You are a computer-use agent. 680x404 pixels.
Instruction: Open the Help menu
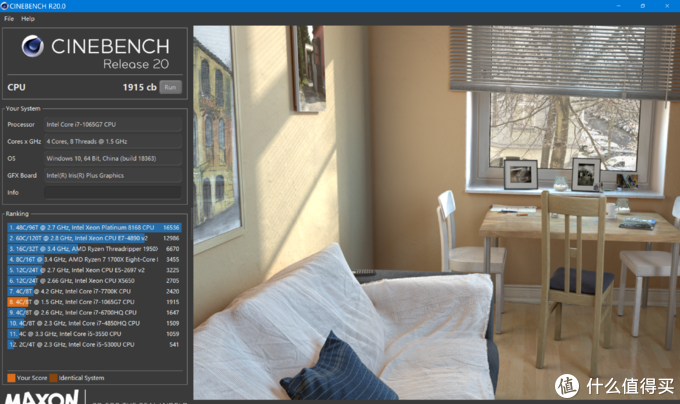point(28,18)
